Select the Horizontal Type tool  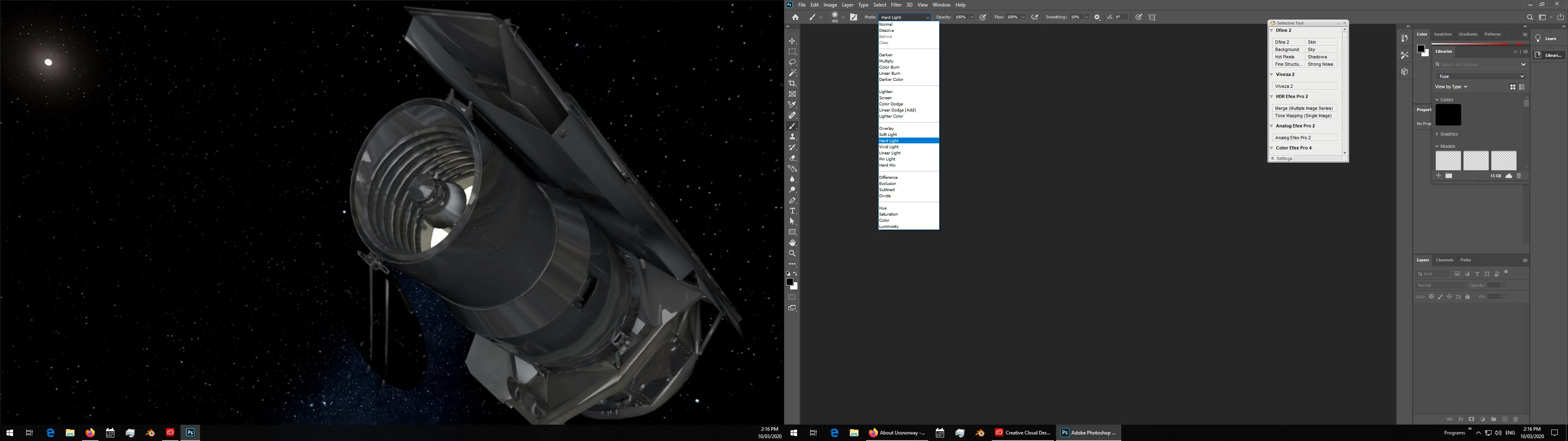(x=792, y=211)
